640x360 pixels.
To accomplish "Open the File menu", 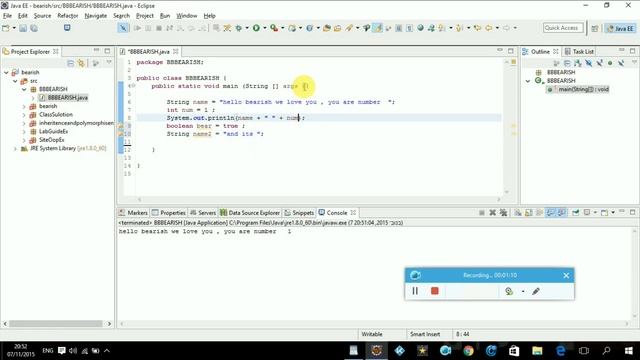I will coord(7,16).
